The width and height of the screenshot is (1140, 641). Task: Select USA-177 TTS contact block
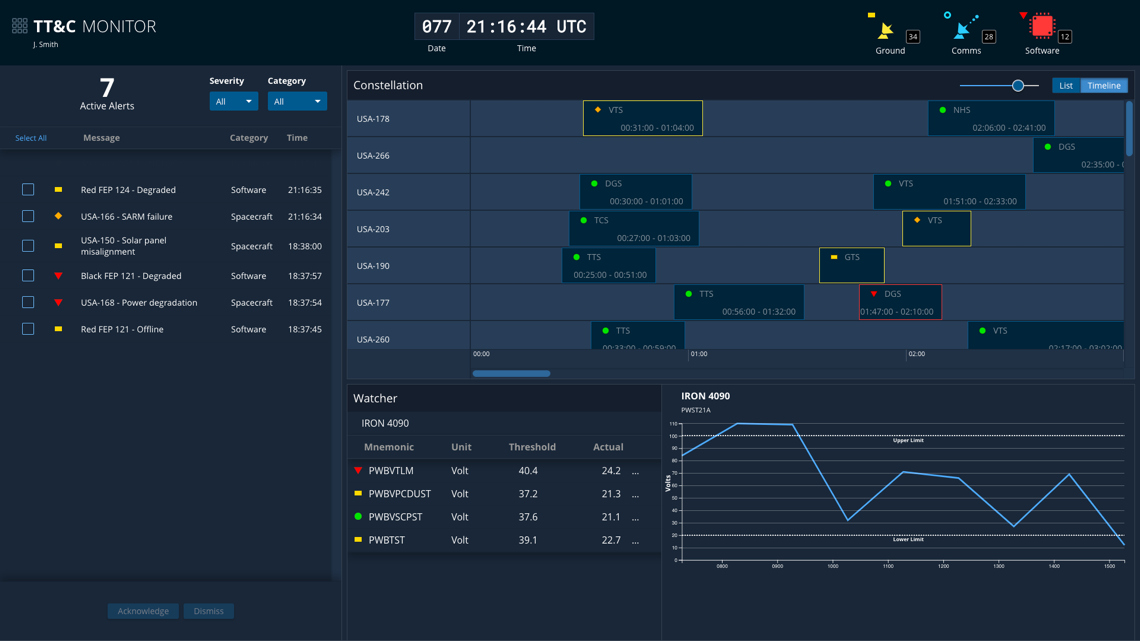[739, 302]
